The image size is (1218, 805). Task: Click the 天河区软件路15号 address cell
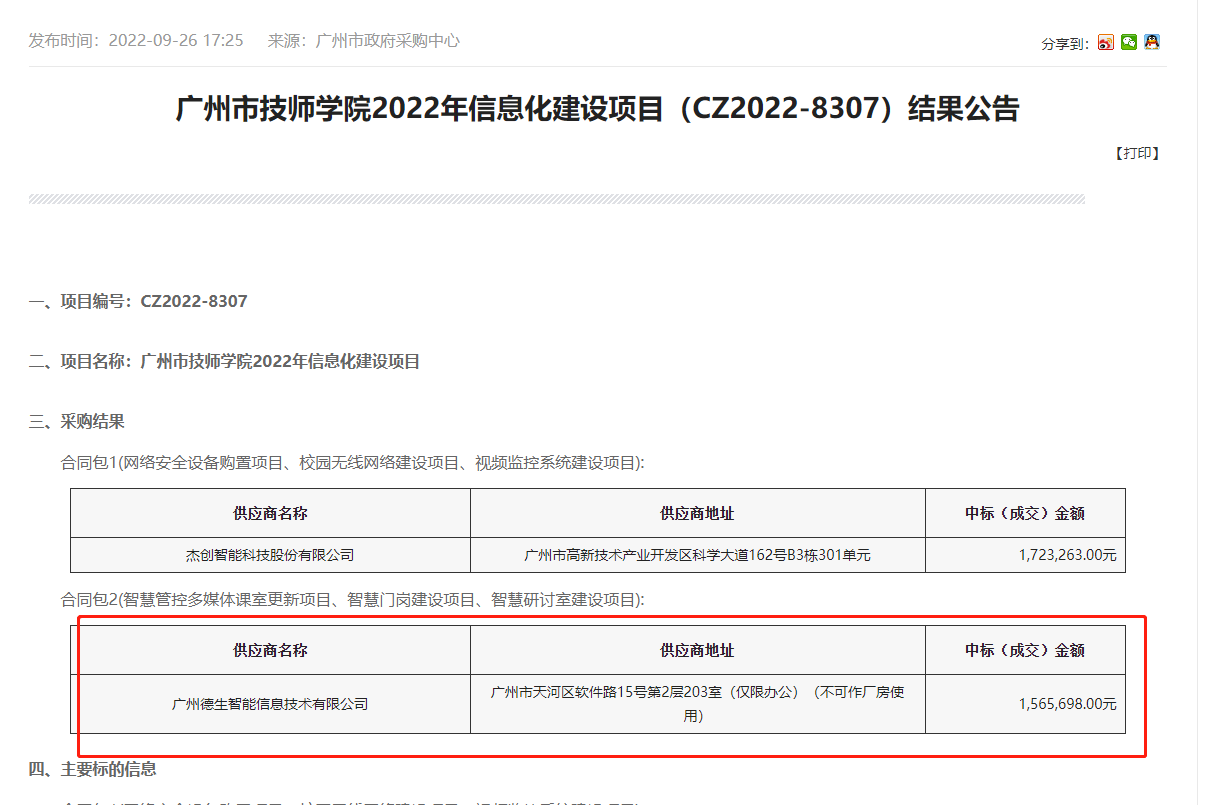click(x=697, y=703)
